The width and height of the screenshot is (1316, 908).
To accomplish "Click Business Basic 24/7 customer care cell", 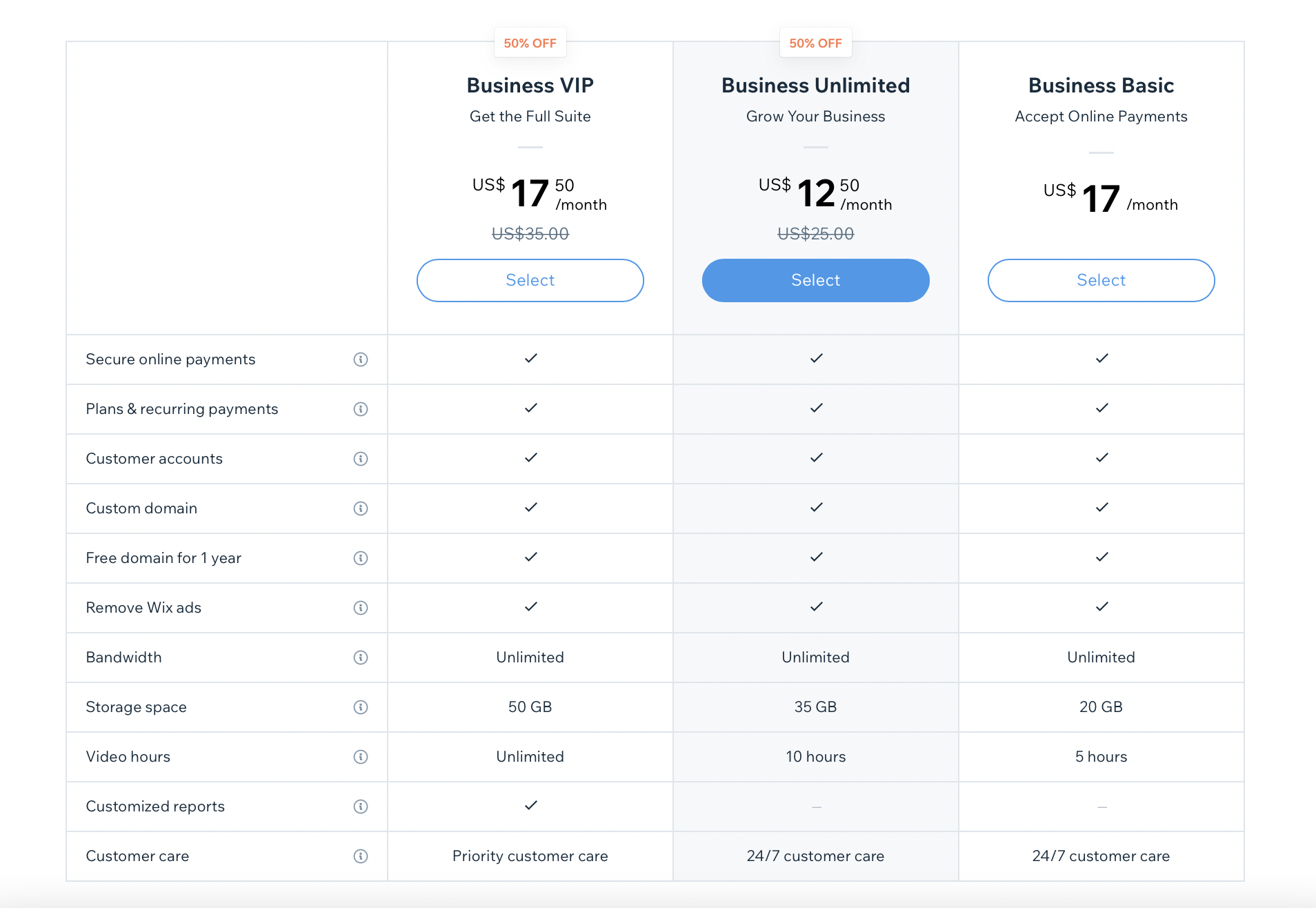I will pyautogui.click(x=1101, y=856).
